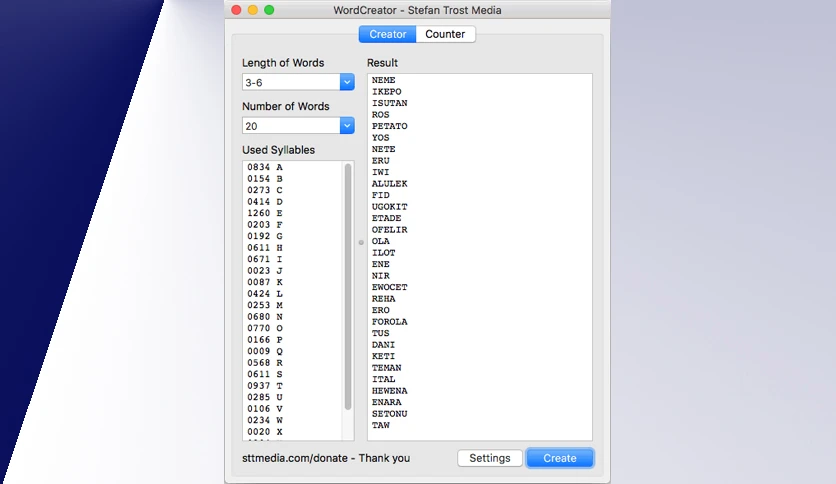Click the result word IKEPO
Image resolution: width=836 pixels, height=484 pixels.
point(387,92)
